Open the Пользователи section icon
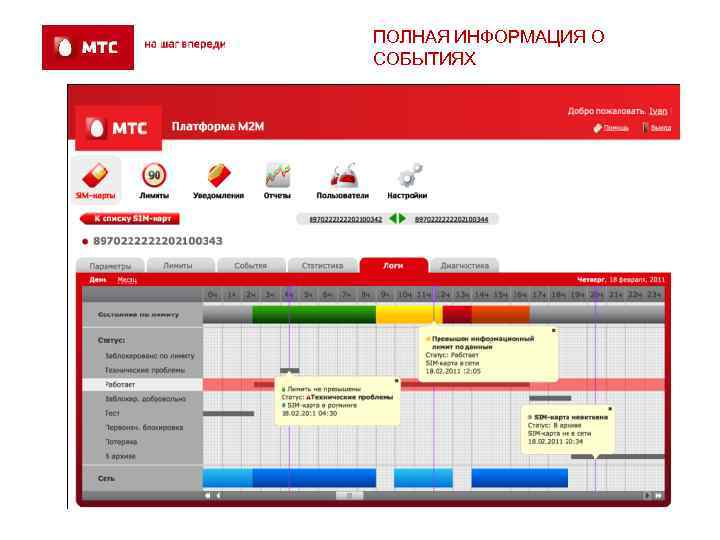This screenshot has width=720, height=540. [343, 175]
